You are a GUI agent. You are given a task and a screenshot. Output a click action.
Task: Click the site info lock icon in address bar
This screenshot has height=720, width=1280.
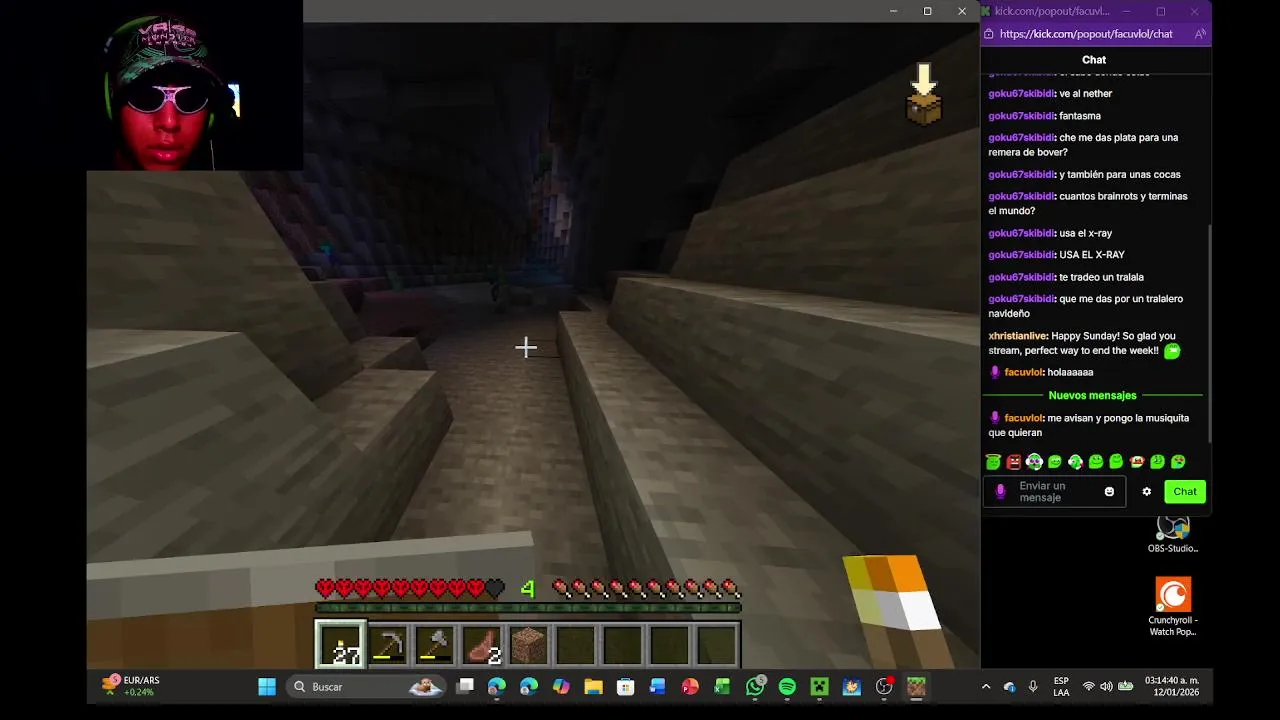pos(988,34)
